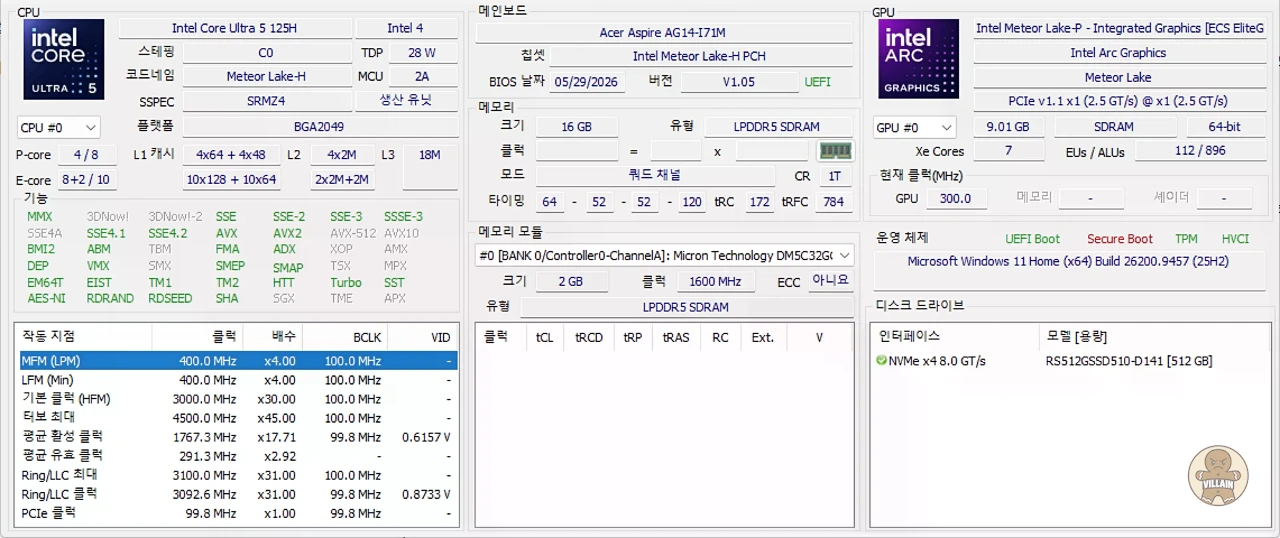
Task: Select the LFM (Min) row
Action: pos(236,380)
